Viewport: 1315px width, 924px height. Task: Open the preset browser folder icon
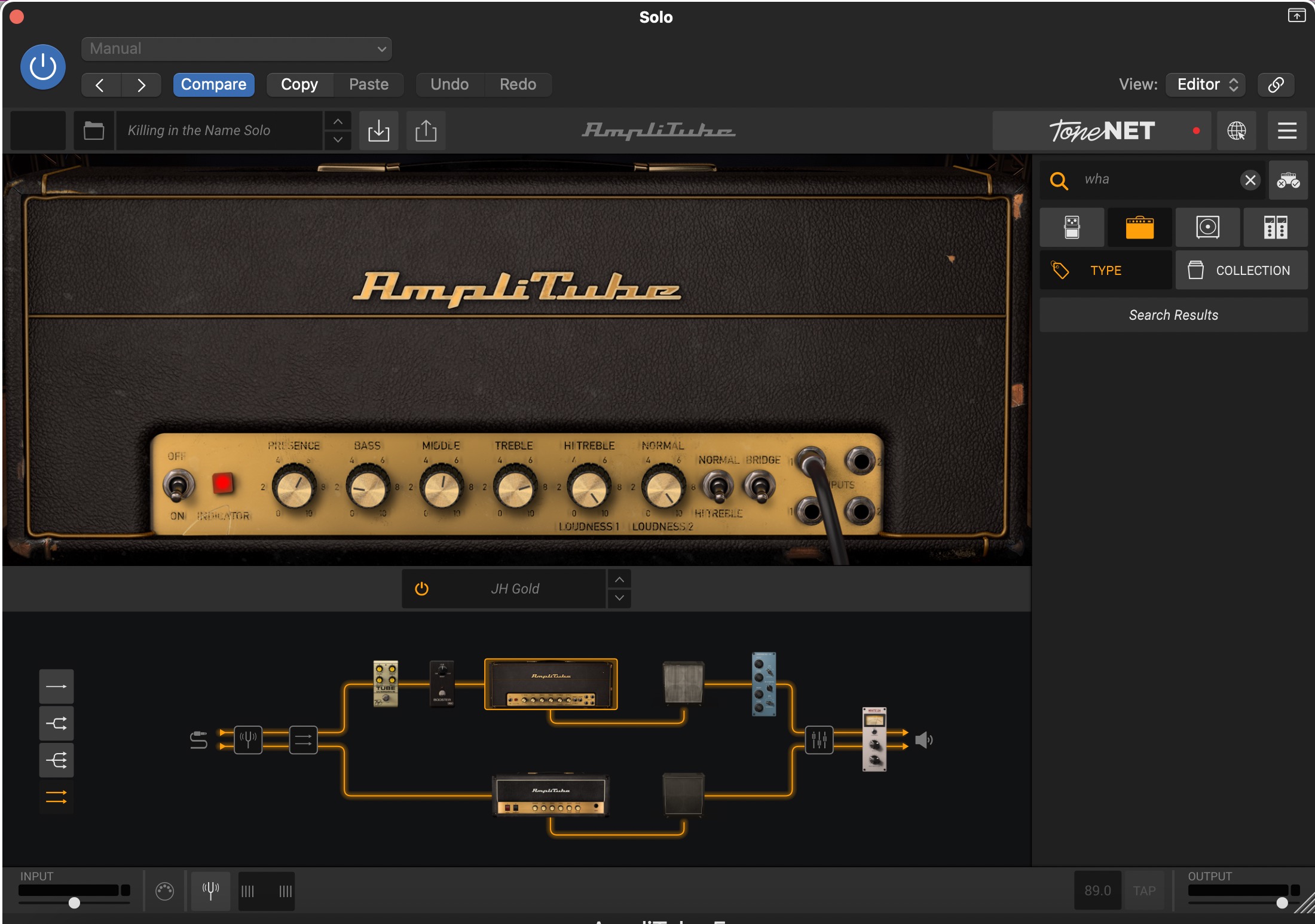pyautogui.click(x=94, y=130)
